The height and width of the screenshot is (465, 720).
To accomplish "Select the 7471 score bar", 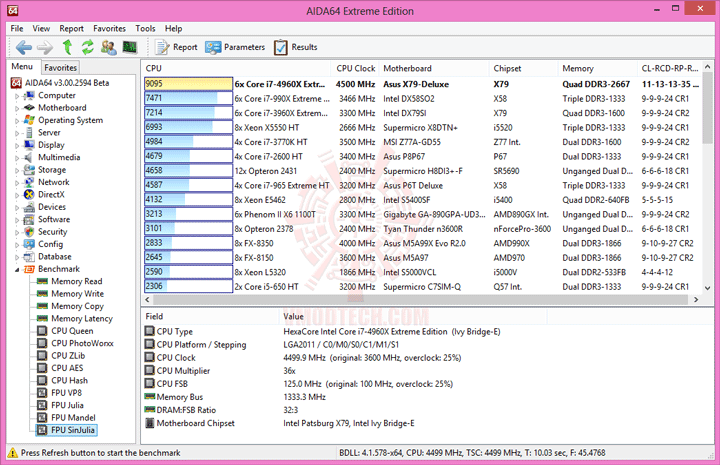I will tap(188, 98).
